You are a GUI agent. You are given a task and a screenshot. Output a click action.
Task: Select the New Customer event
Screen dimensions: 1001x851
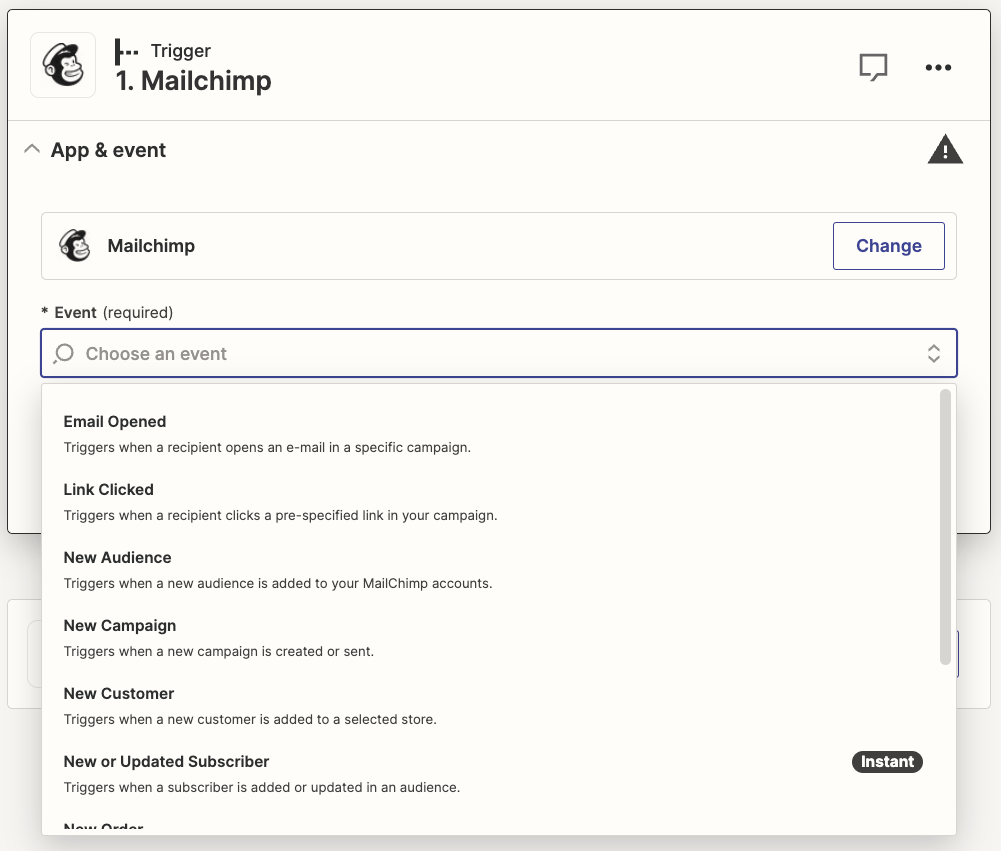point(492,706)
